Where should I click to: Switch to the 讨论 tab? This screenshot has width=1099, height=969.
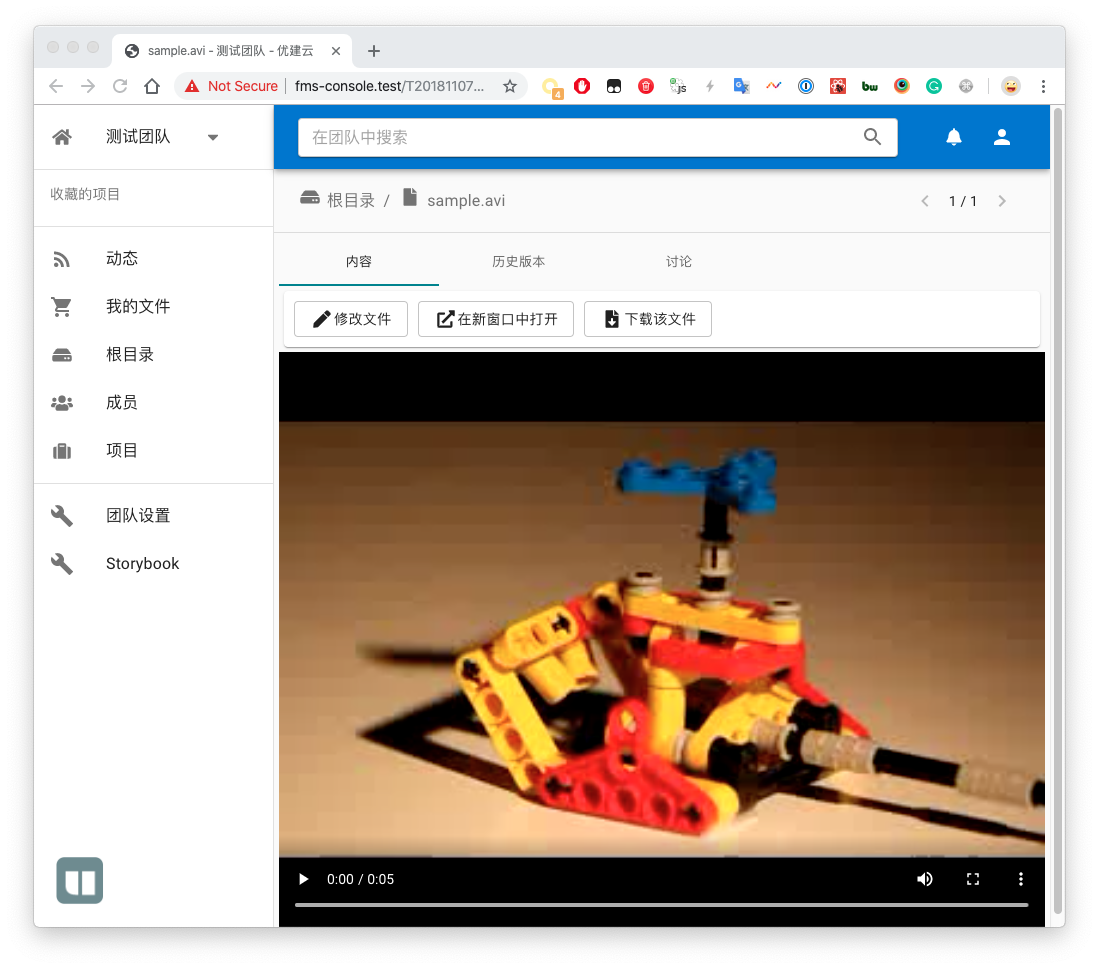[x=678, y=262]
